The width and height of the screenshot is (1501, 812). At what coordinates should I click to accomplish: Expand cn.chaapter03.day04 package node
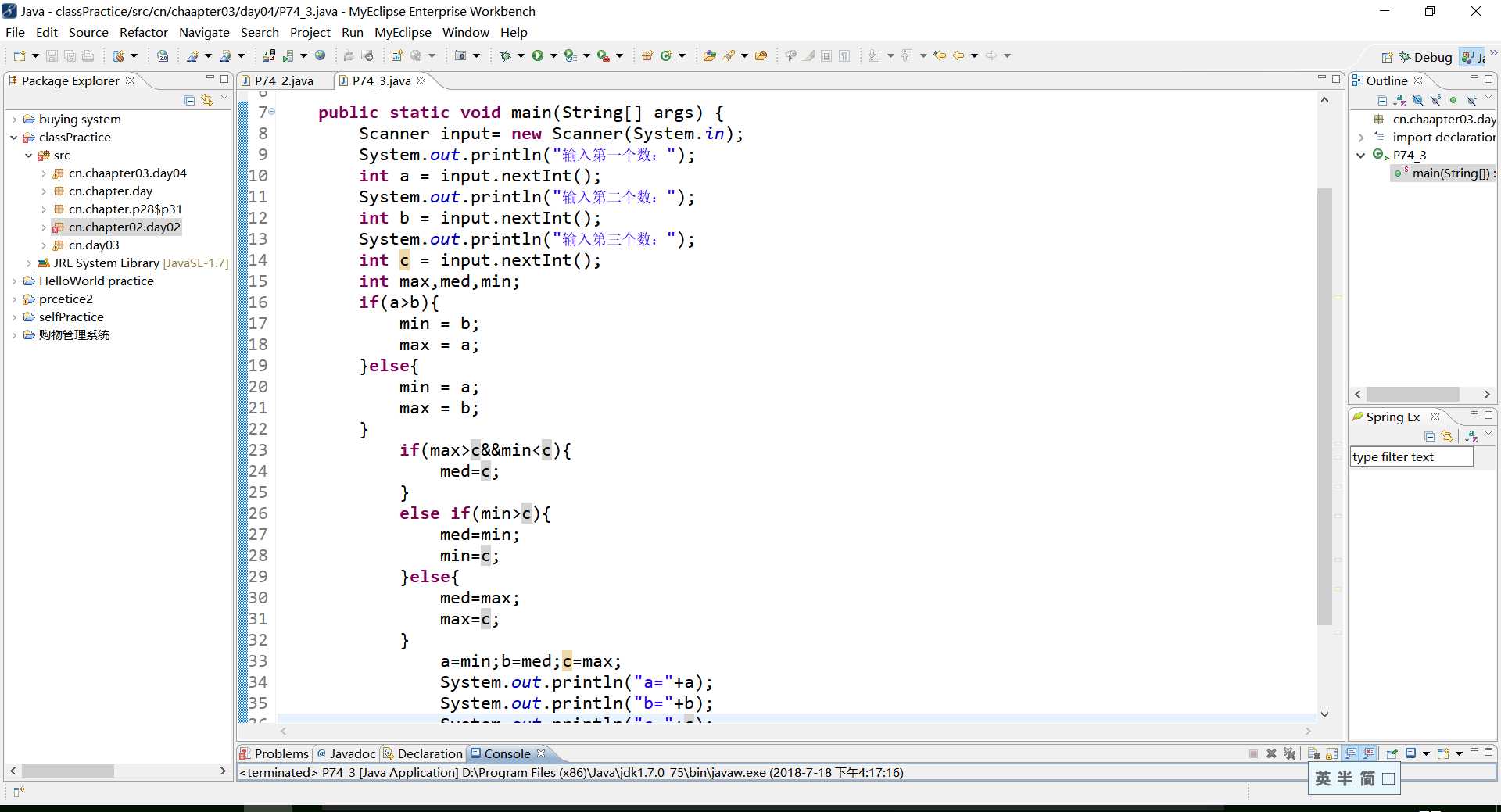pos(44,173)
